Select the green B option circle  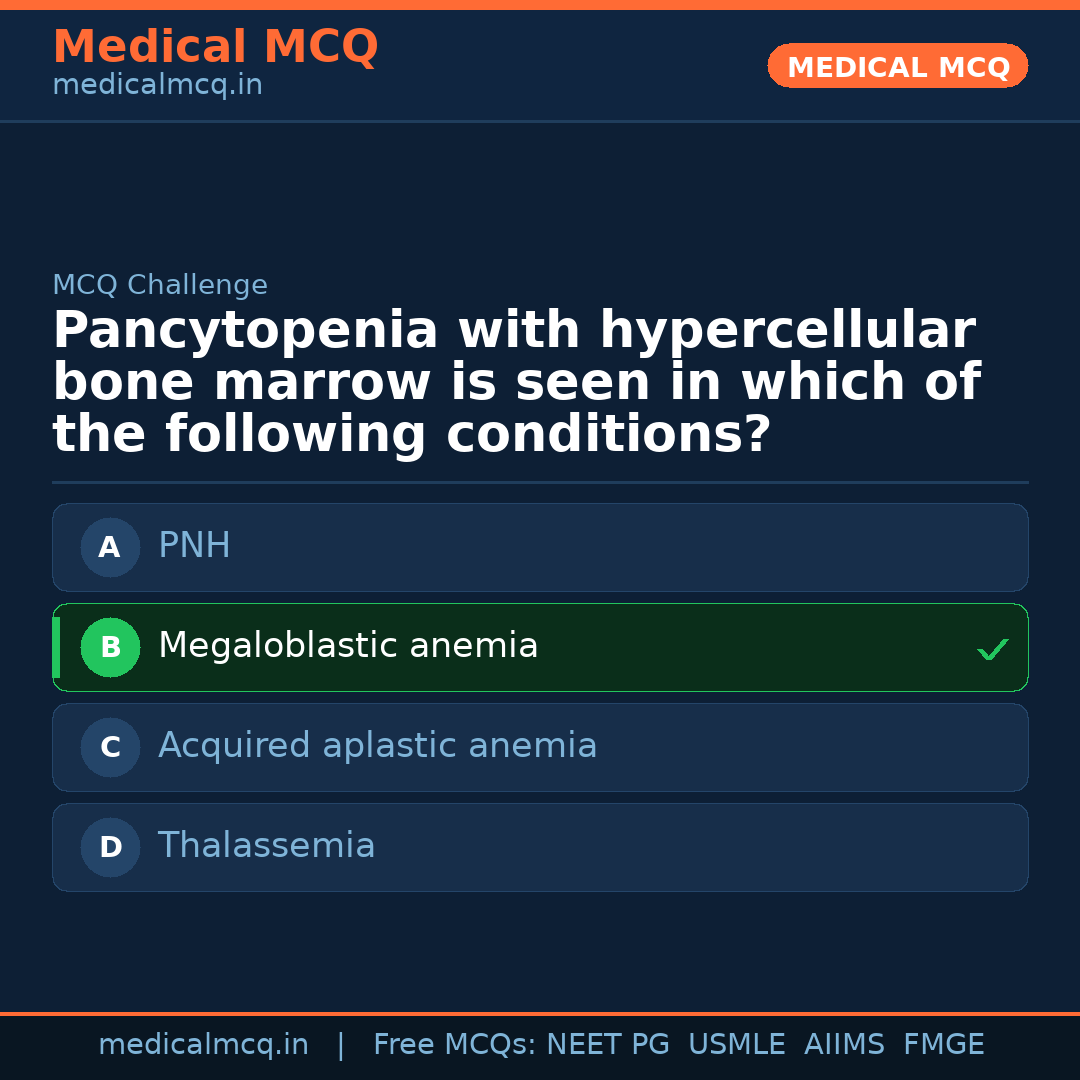pyautogui.click(x=110, y=647)
